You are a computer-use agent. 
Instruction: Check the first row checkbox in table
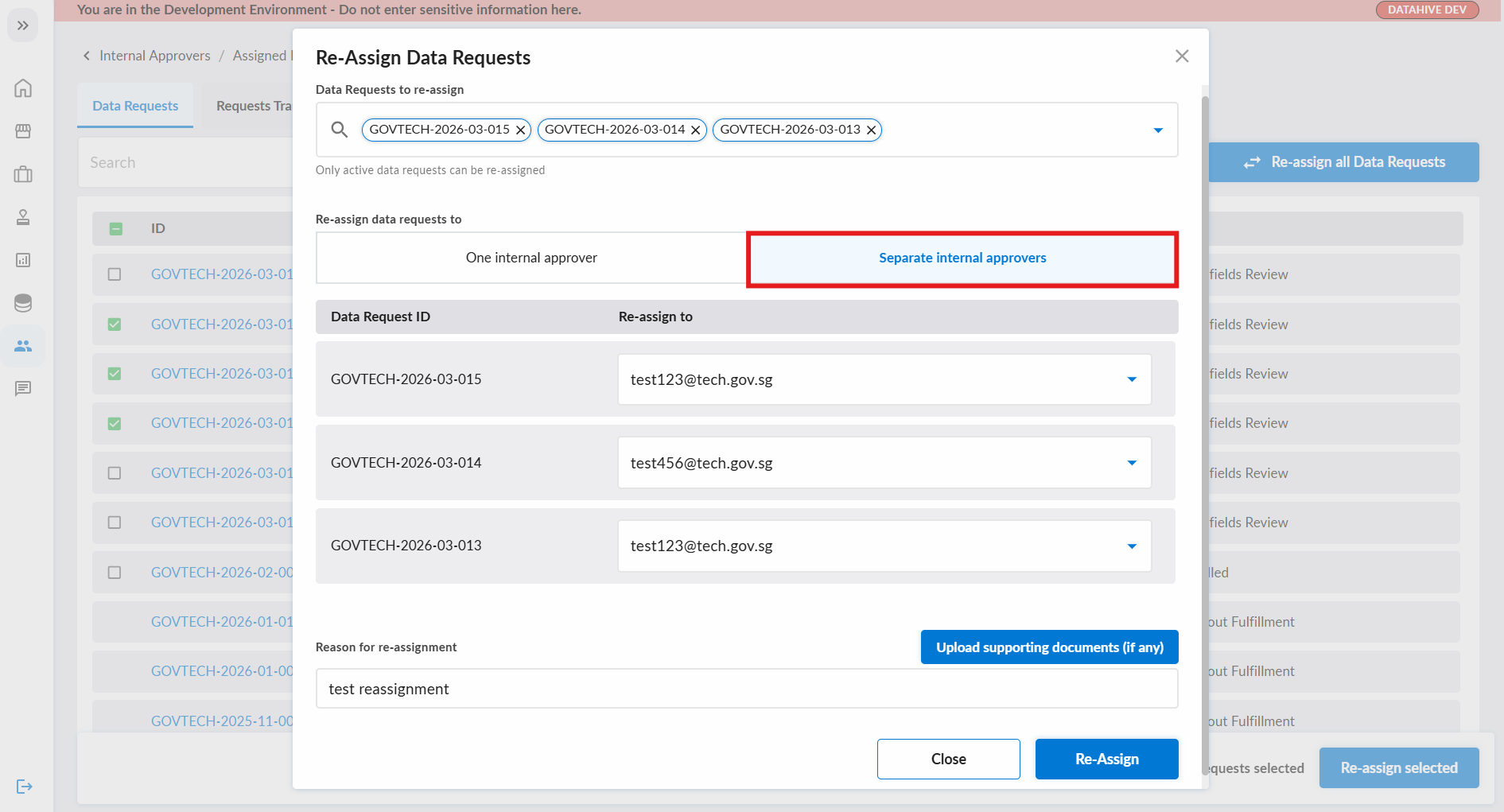coord(115,274)
